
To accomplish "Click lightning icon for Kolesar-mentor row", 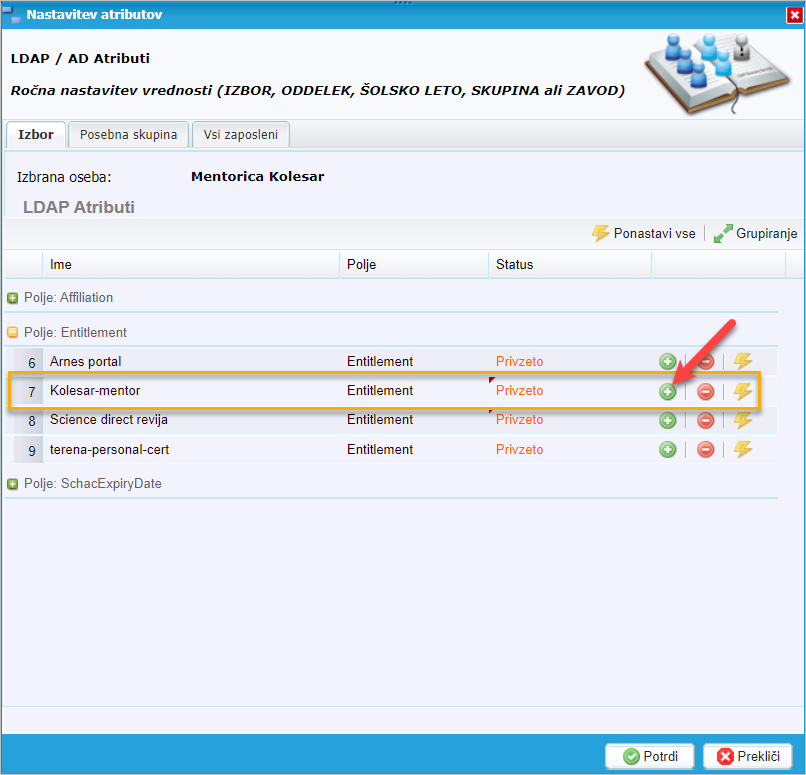I will [x=743, y=391].
